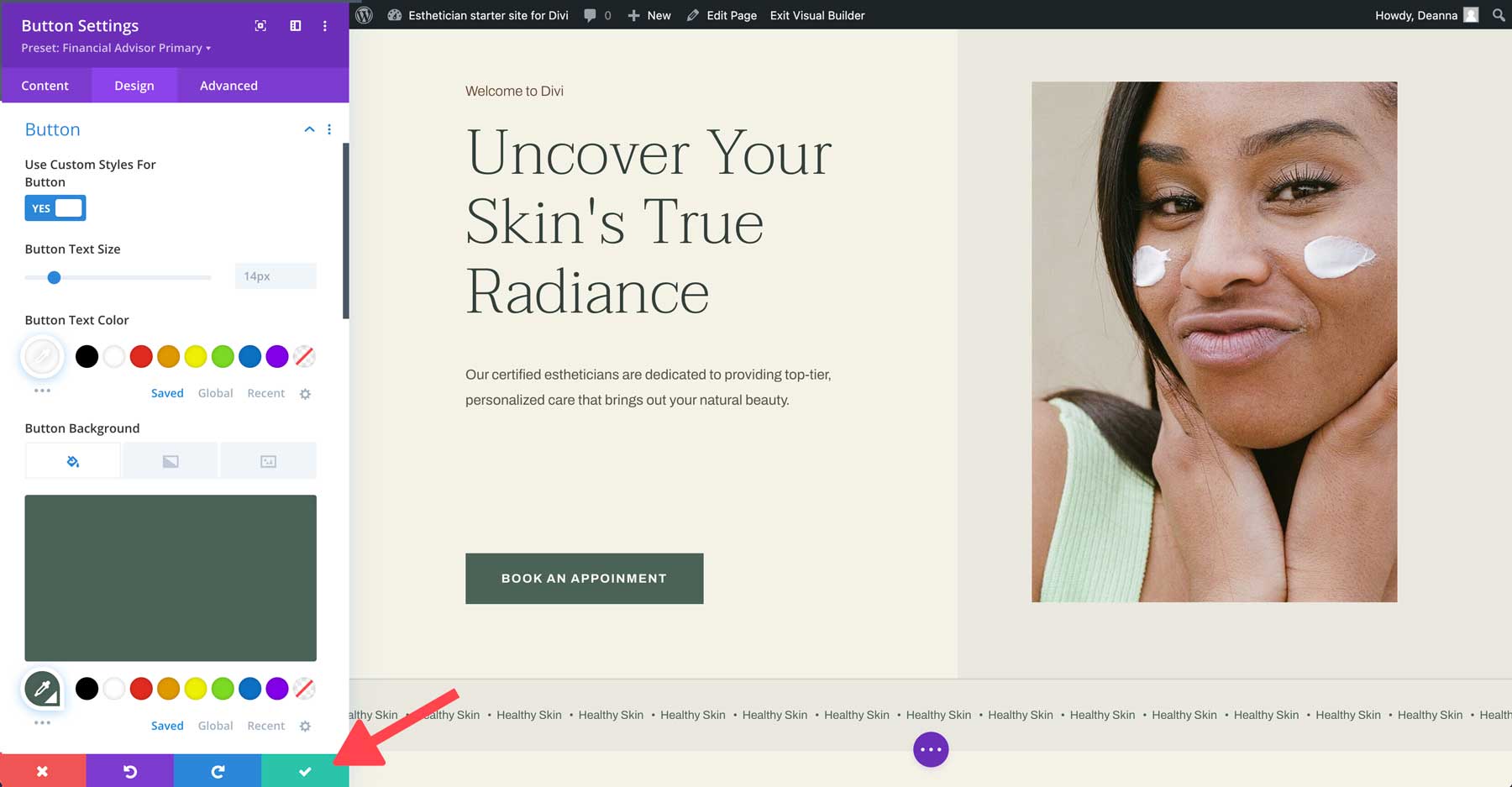Toggle off Use Custom Styles For Button
The width and height of the screenshot is (1512, 787).
click(55, 207)
